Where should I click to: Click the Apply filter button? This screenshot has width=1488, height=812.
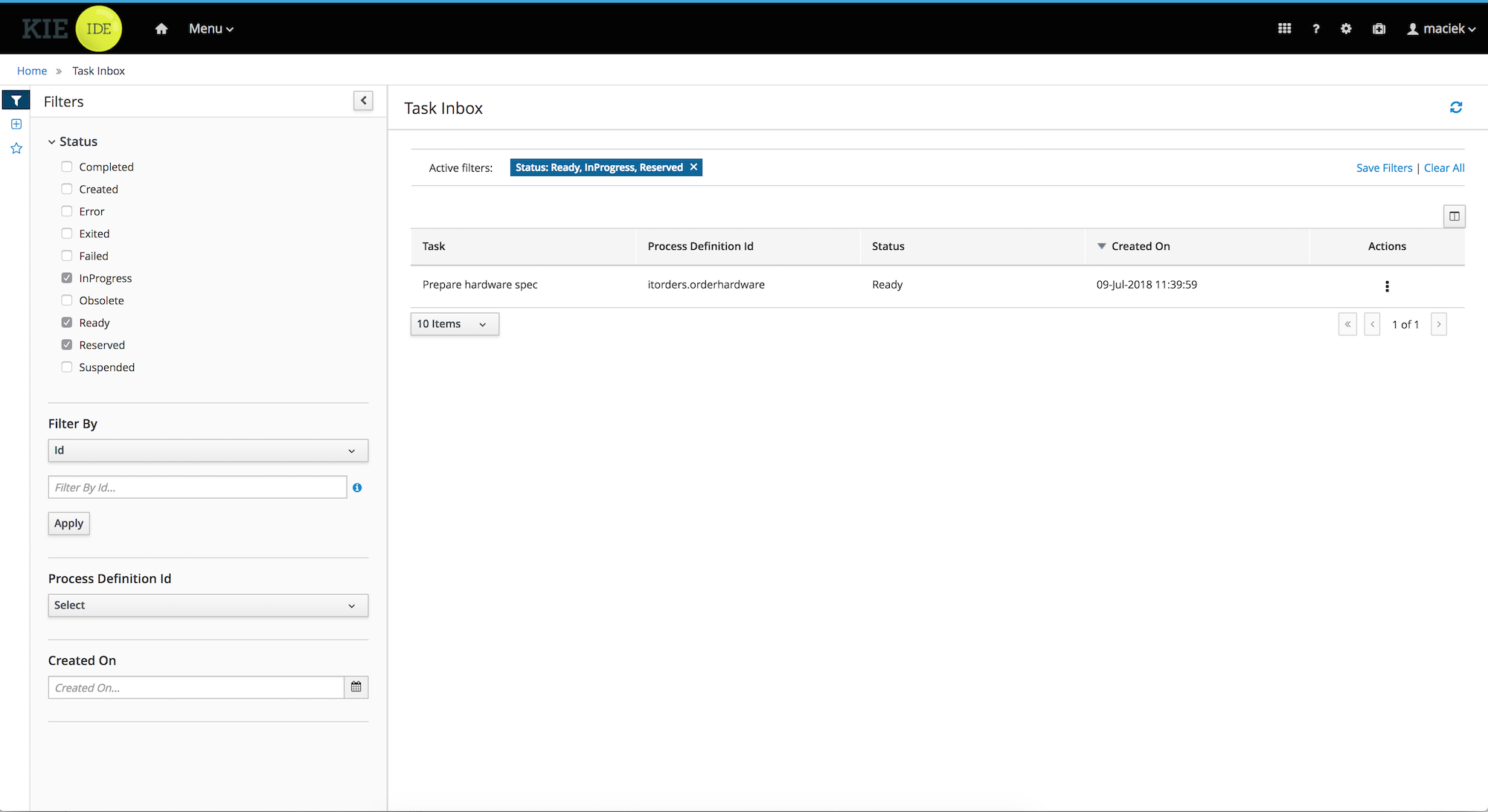68,523
